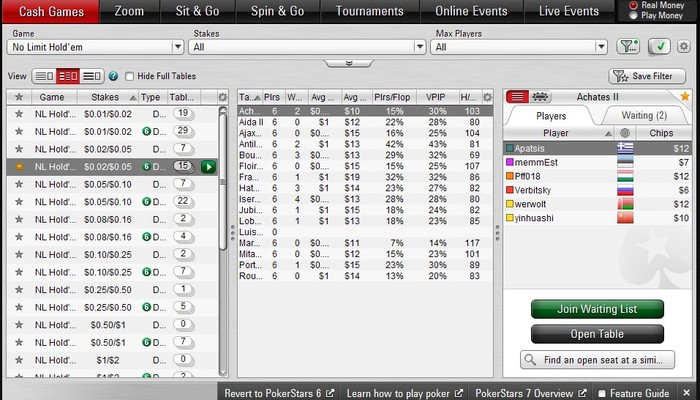This screenshot has height=400, width=700.
Task: Open the blue help question mark
Action: click(x=113, y=76)
